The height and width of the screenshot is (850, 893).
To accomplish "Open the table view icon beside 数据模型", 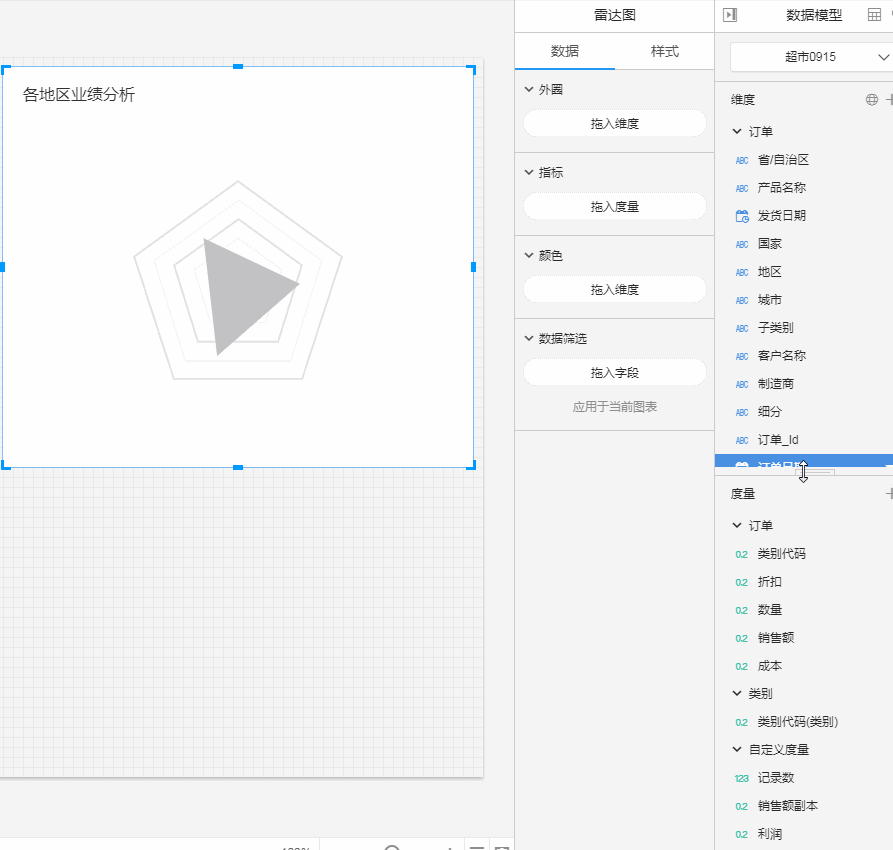I will coord(874,15).
